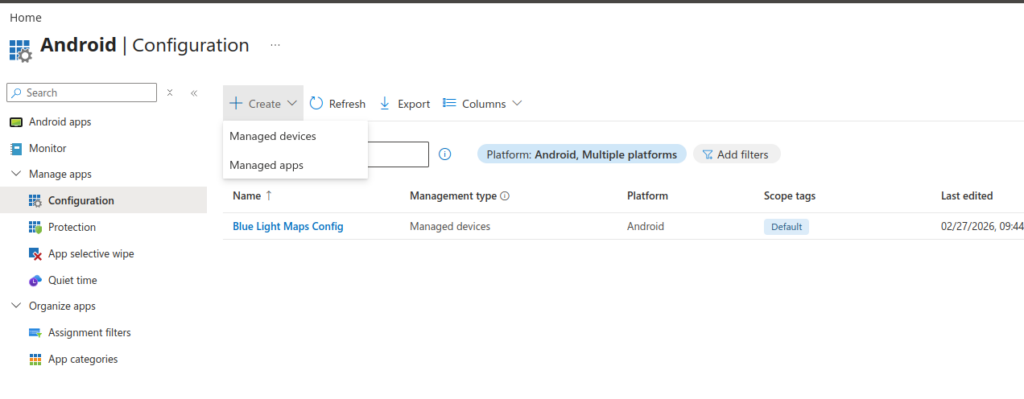Click the Export download arrow icon
The height and width of the screenshot is (399, 1024).
pos(385,103)
